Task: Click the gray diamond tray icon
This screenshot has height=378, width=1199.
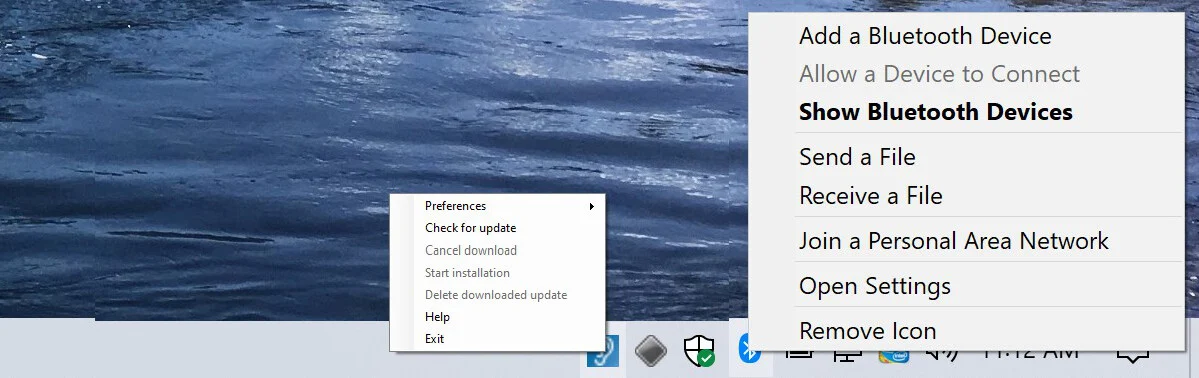Action: click(x=651, y=351)
